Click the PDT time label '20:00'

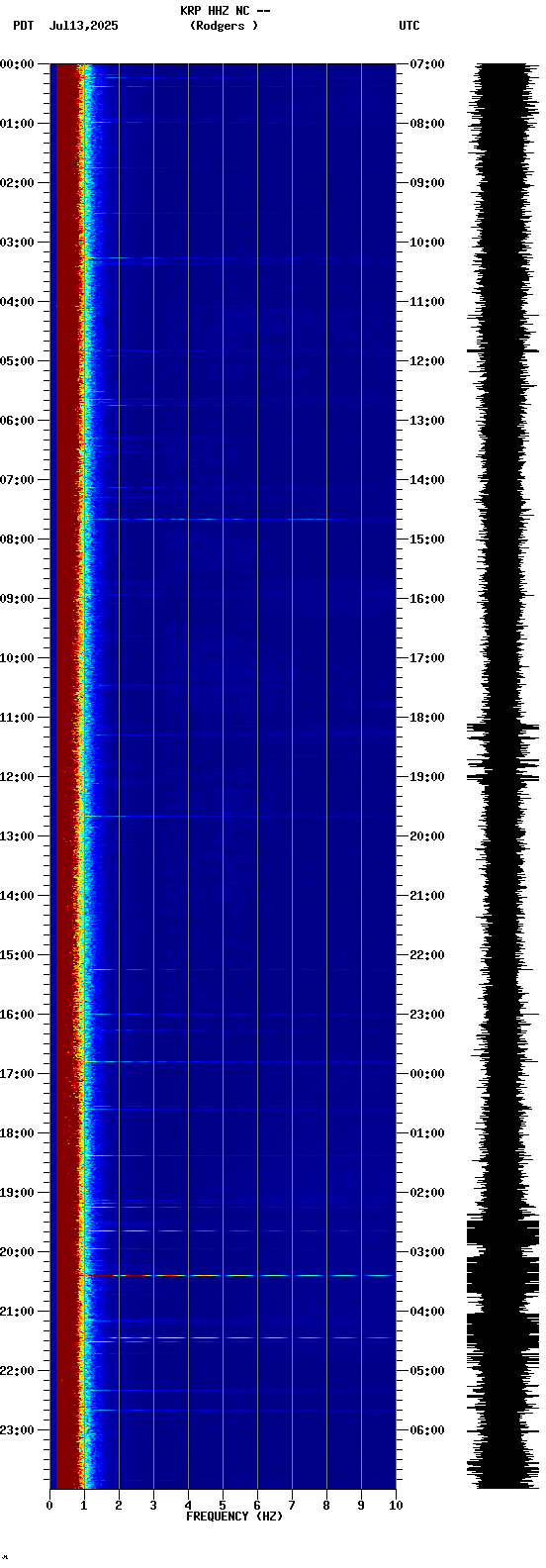(x=18, y=1252)
